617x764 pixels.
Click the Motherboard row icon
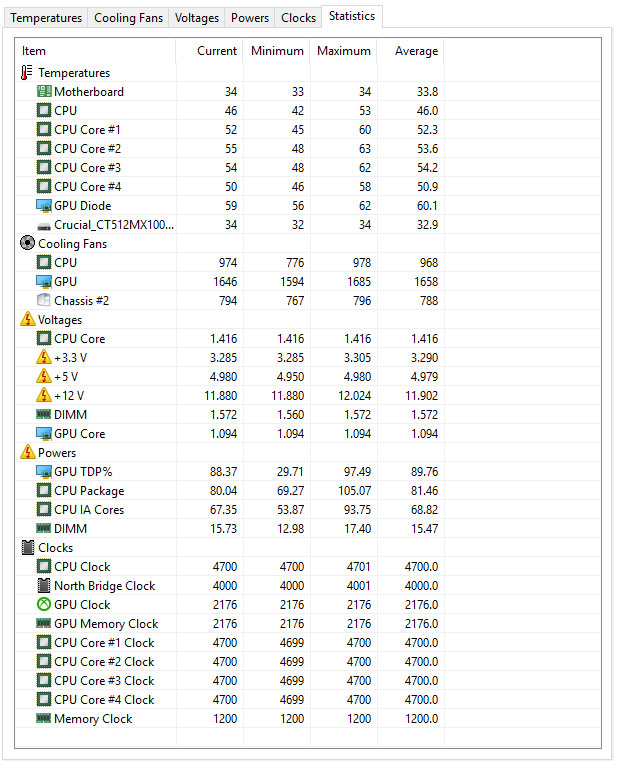point(44,92)
